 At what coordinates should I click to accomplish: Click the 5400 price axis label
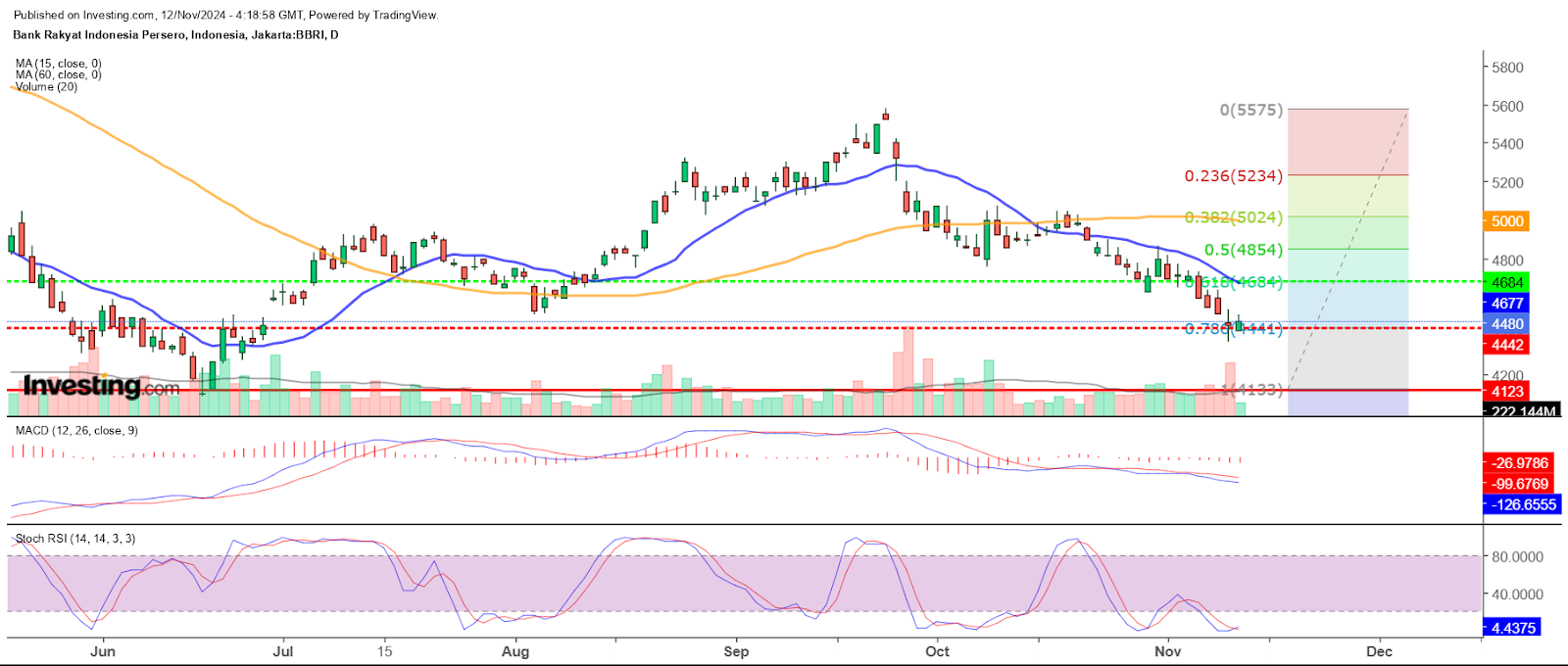pos(1507,144)
